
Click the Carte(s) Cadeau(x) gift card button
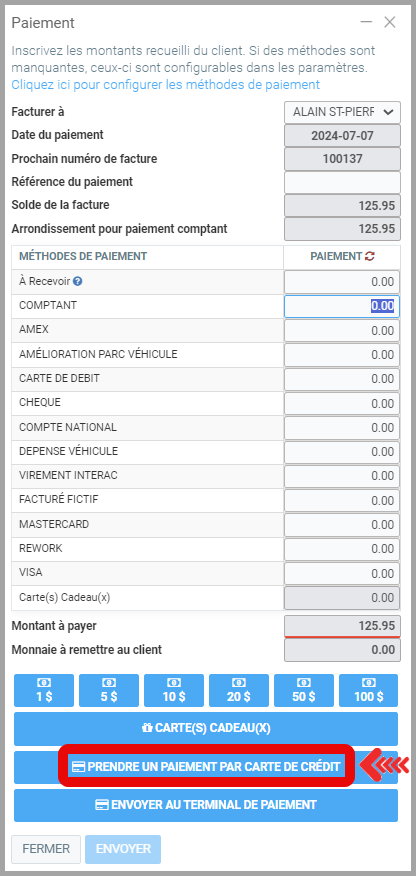click(x=206, y=729)
